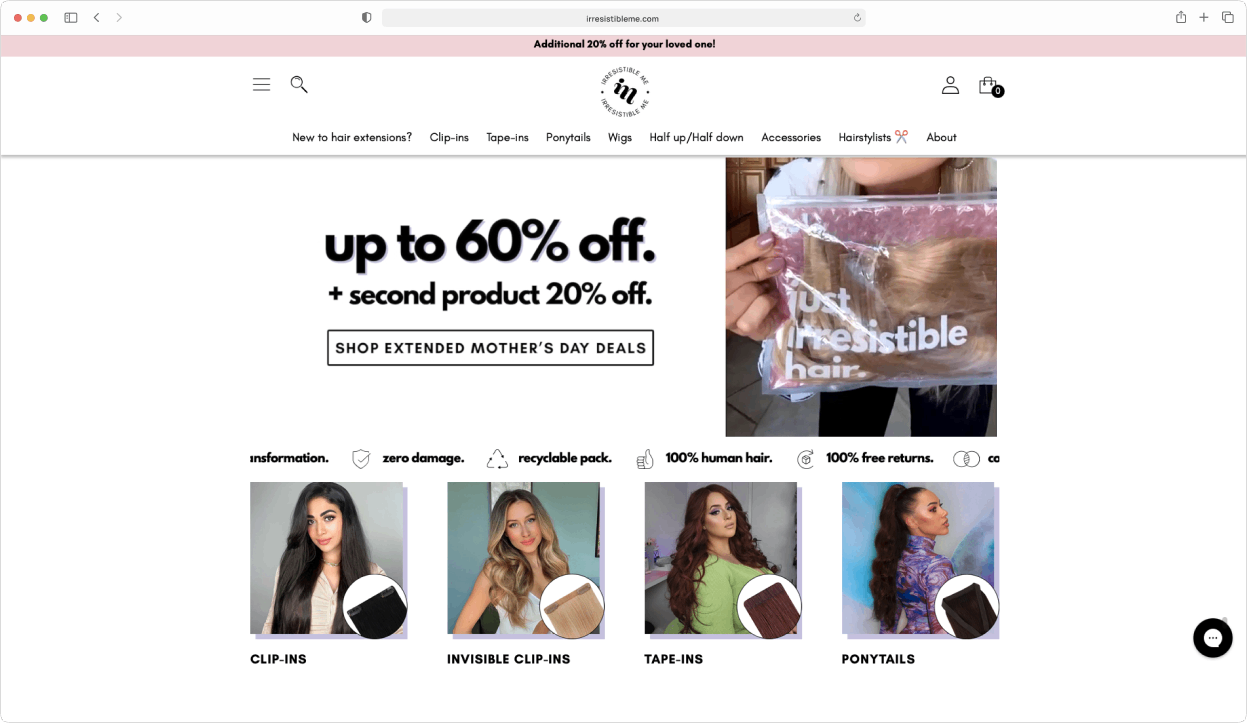Go back with browser arrow
1247x723 pixels.
pyautogui.click(x=96, y=18)
